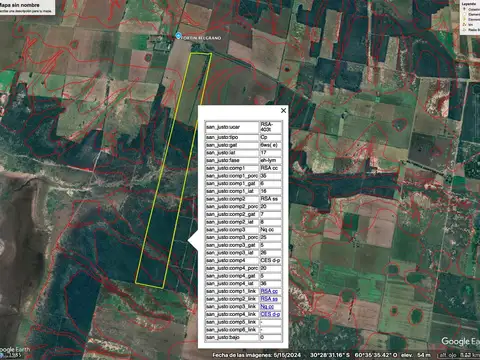The image size is (480, 360).
Task: Click the 'FORTIN BELGRANO' place label
Action: tap(201, 38)
